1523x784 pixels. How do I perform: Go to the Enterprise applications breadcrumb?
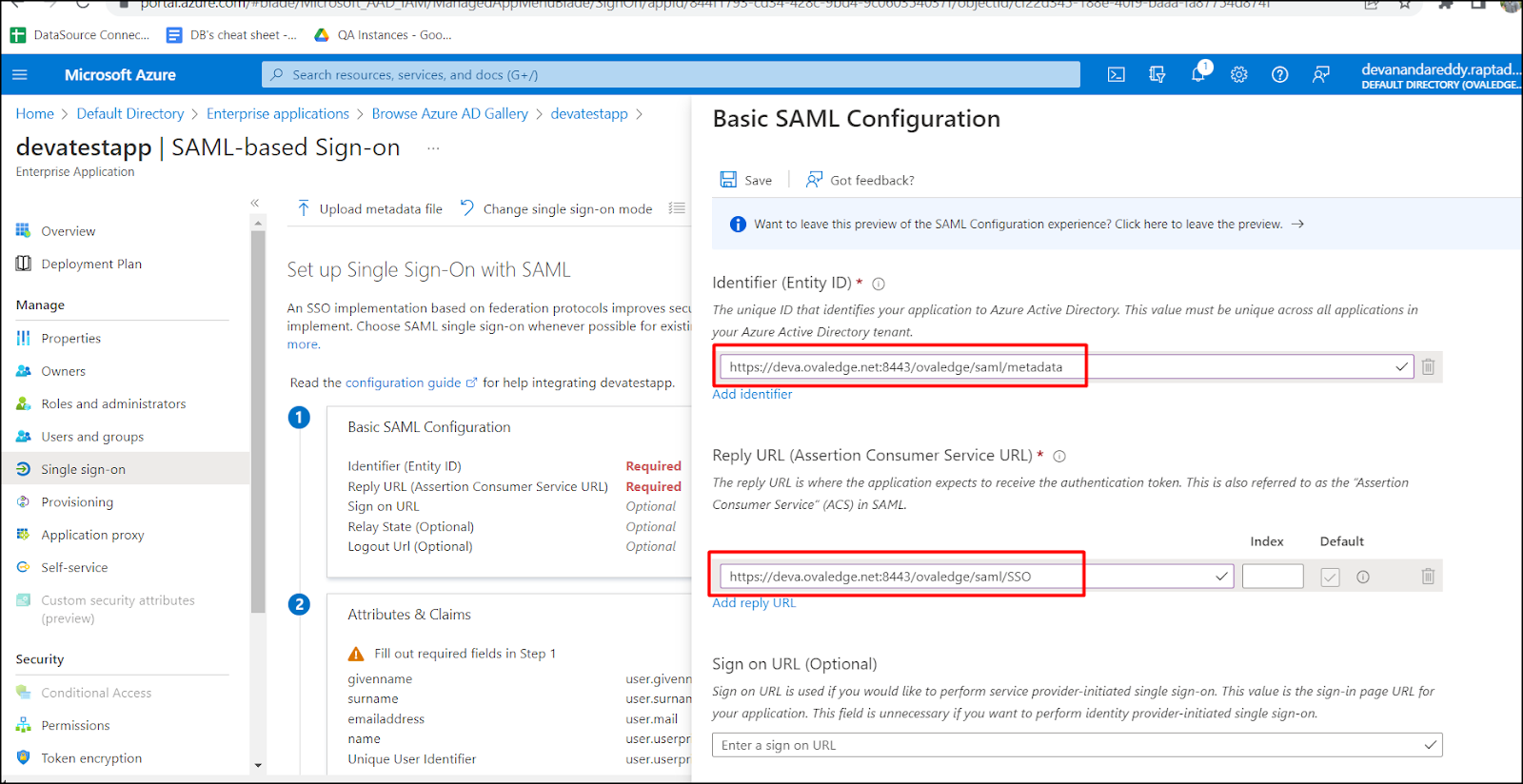click(278, 113)
